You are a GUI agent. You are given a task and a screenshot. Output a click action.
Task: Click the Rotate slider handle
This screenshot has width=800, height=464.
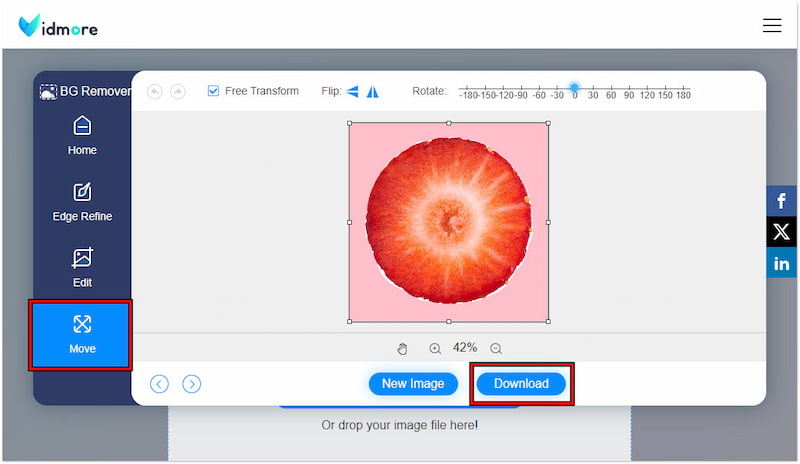tap(574, 88)
